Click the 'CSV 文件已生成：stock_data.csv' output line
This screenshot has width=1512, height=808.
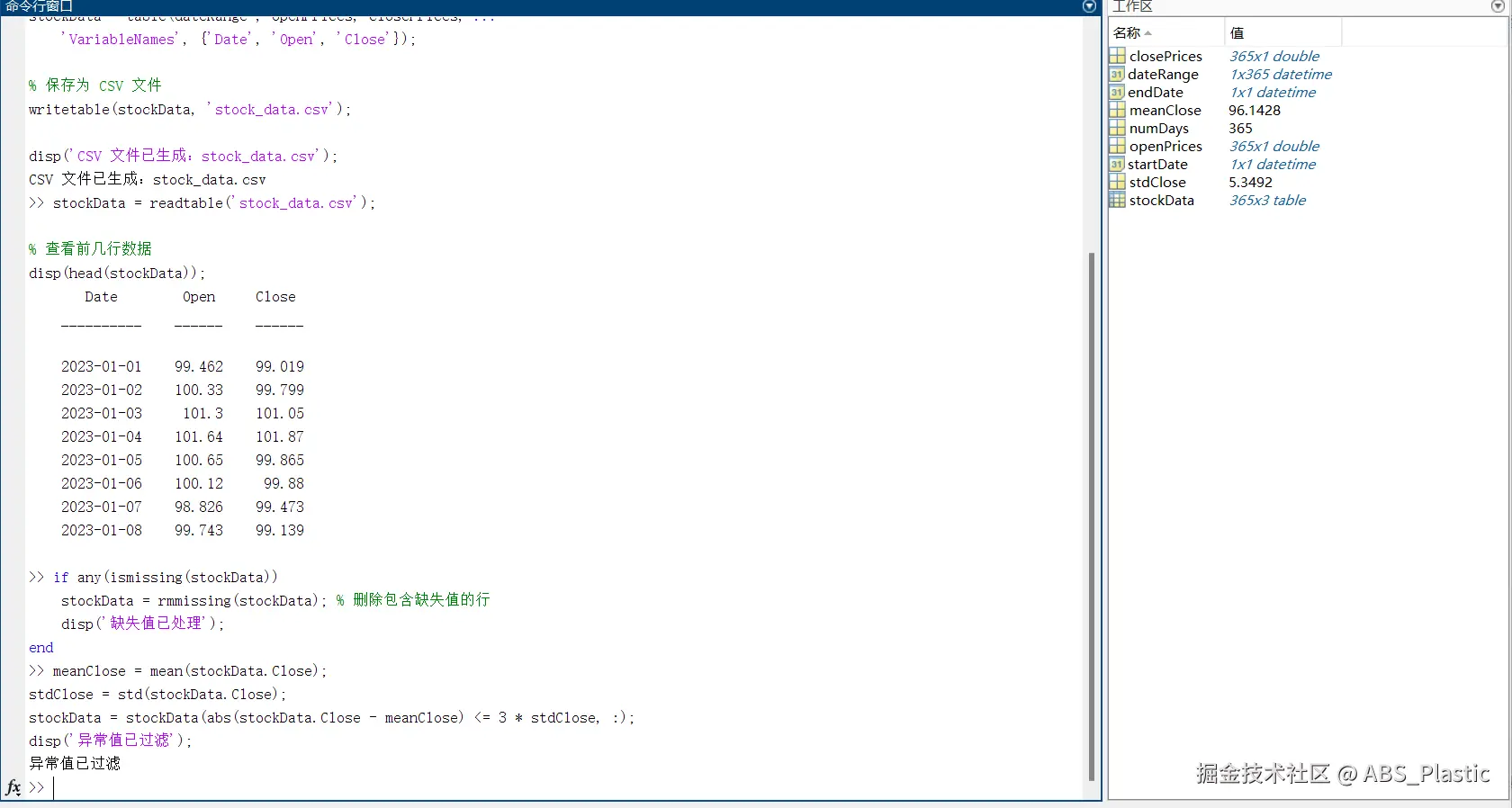point(148,179)
